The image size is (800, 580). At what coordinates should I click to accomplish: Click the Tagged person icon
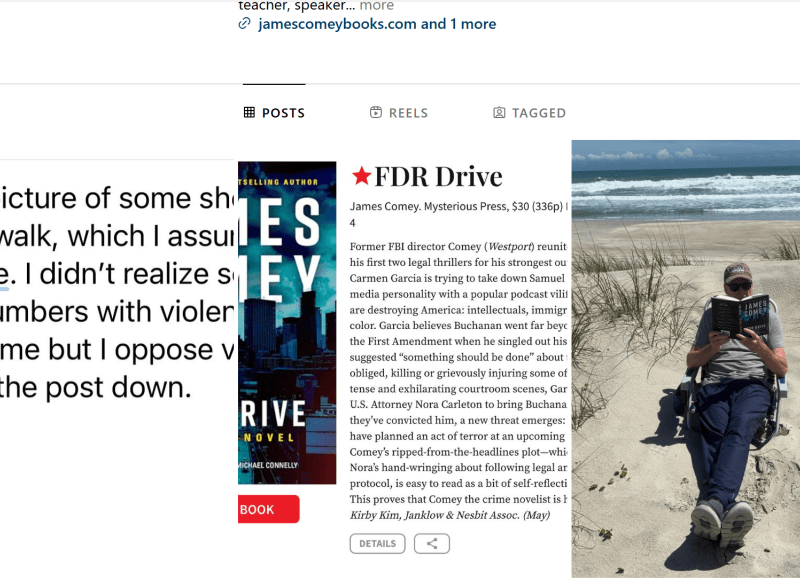[499, 112]
